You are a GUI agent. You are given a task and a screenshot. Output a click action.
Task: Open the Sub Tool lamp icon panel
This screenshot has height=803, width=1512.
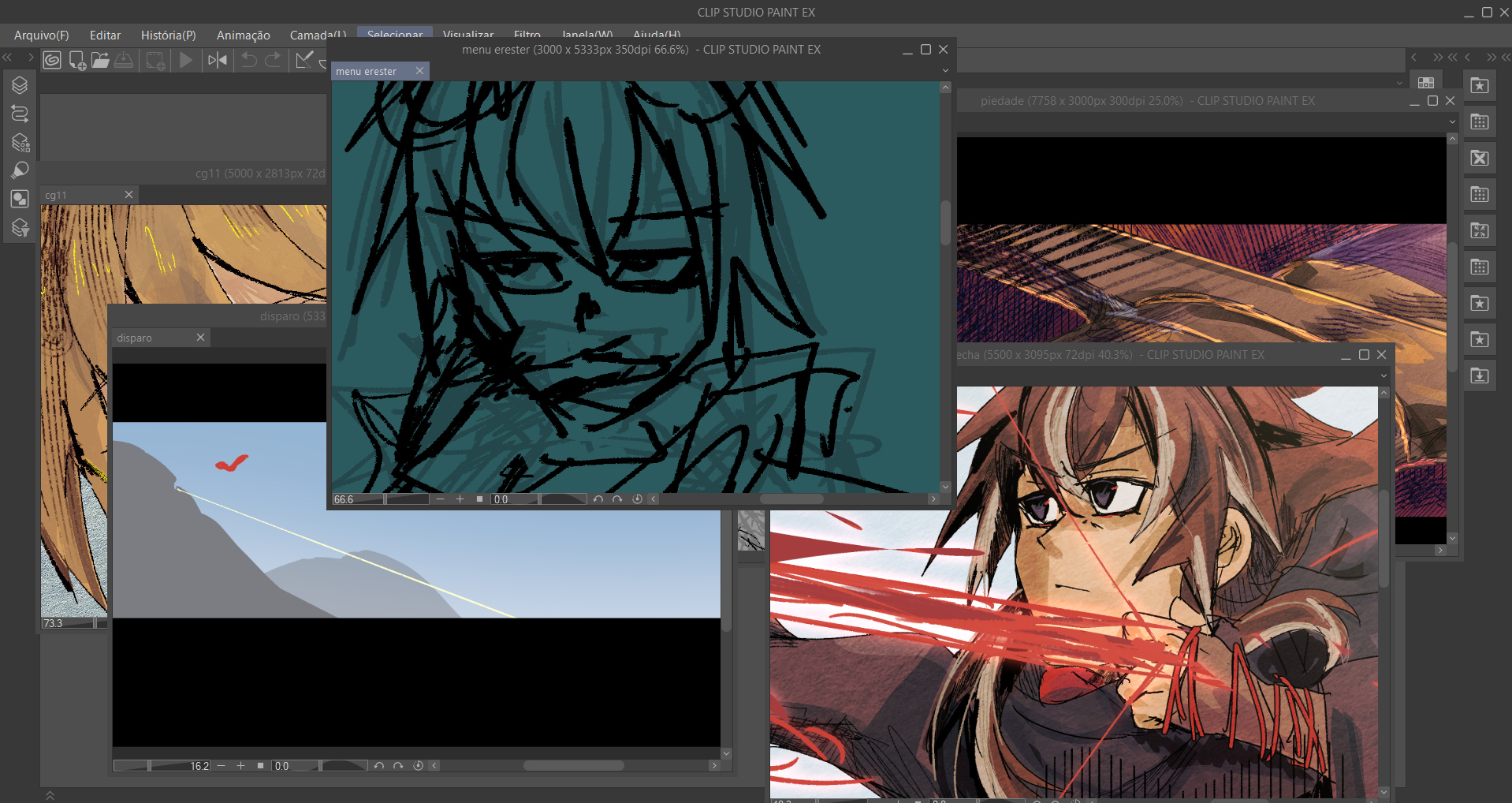(20, 170)
